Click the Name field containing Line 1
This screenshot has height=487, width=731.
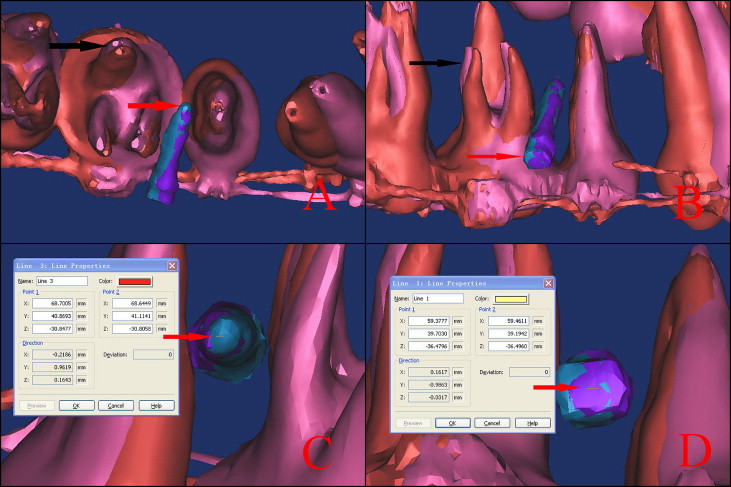439,298
